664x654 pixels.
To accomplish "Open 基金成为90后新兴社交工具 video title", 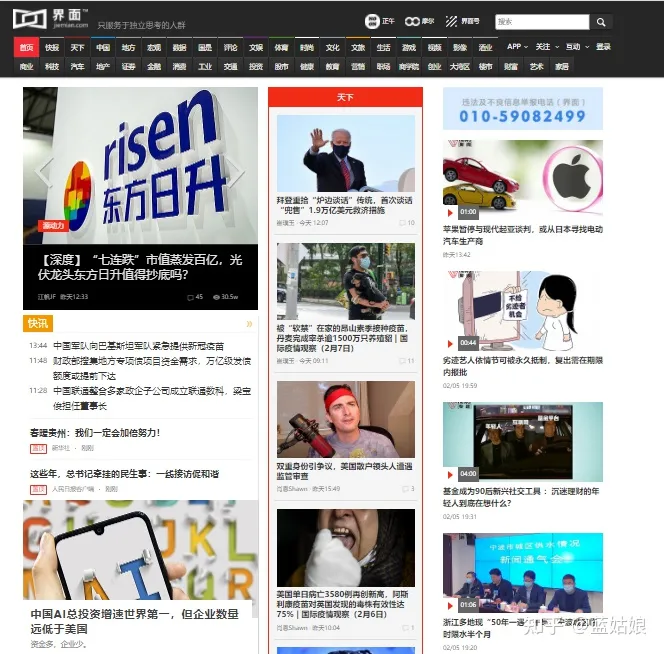I will (521, 497).
